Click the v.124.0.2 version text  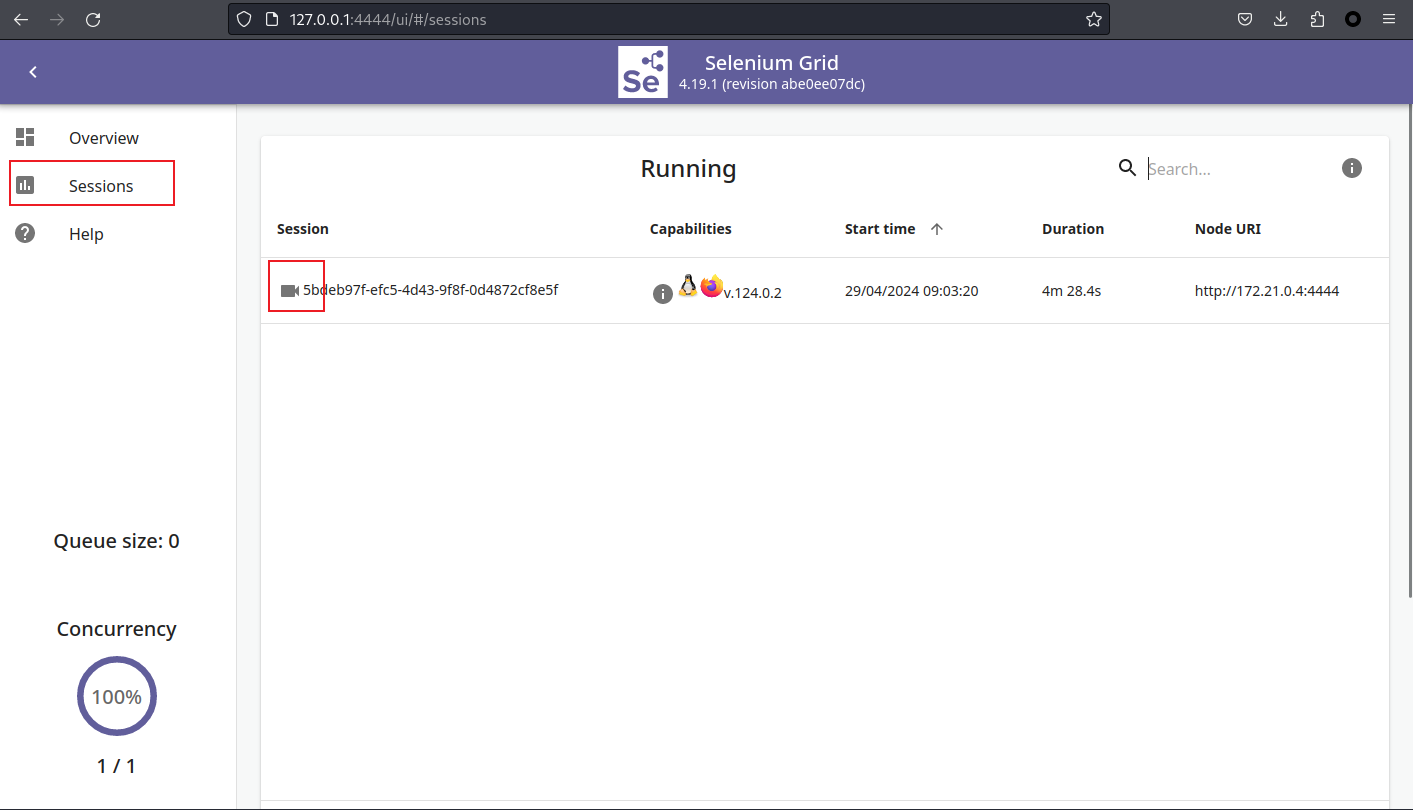coord(753,293)
